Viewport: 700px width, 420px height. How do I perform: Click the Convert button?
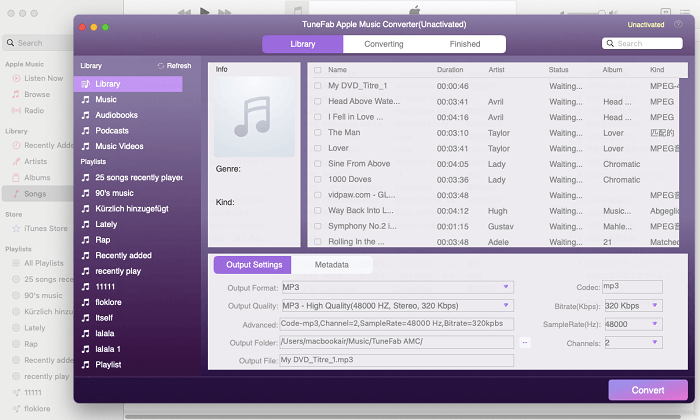648,390
